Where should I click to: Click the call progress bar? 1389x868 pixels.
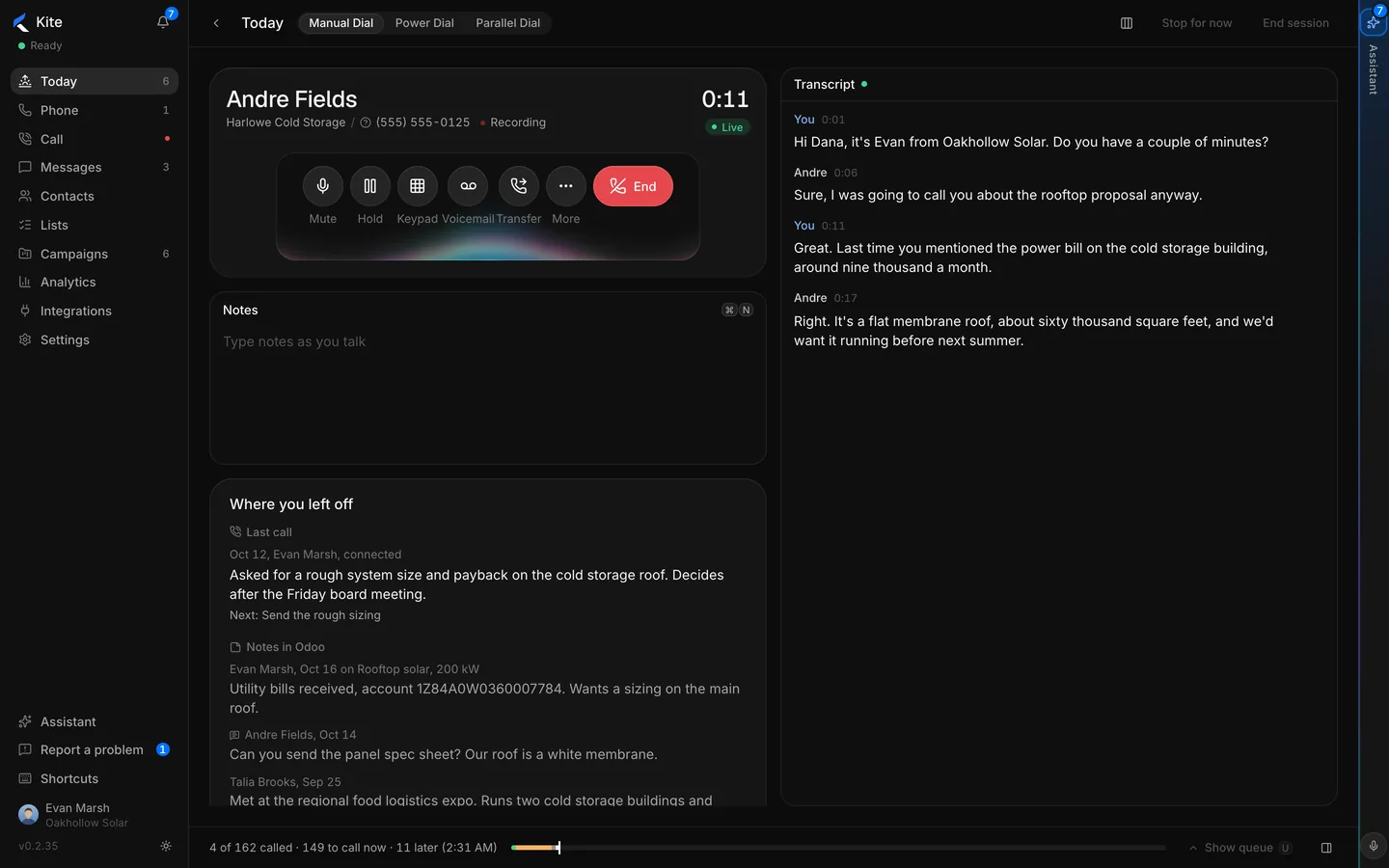pyautogui.click(x=838, y=848)
